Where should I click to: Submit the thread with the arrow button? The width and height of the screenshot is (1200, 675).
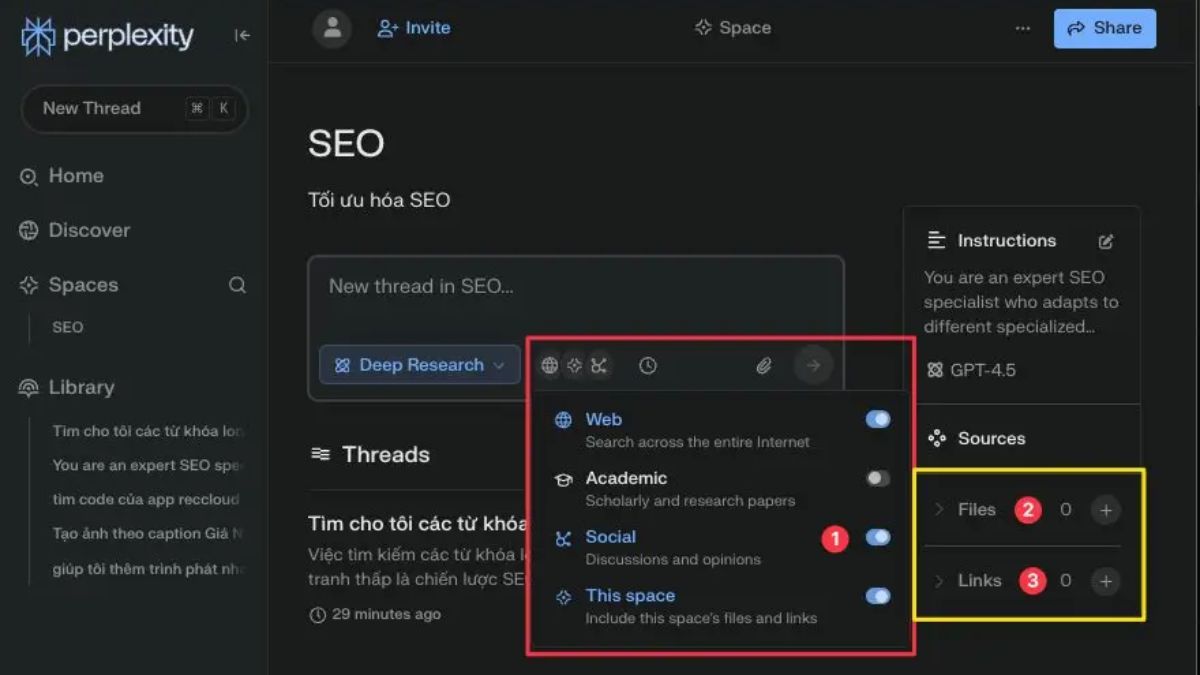tap(813, 366)
